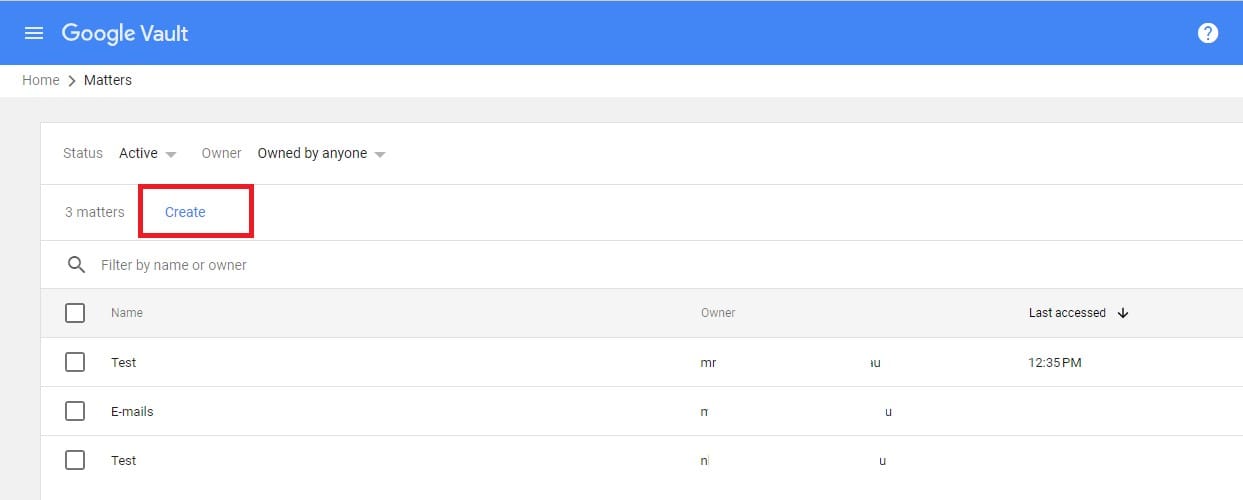Tick the checkbox in the bottom Test row
The height and width of the screenshot is (500, 1243).
point(75,460)
